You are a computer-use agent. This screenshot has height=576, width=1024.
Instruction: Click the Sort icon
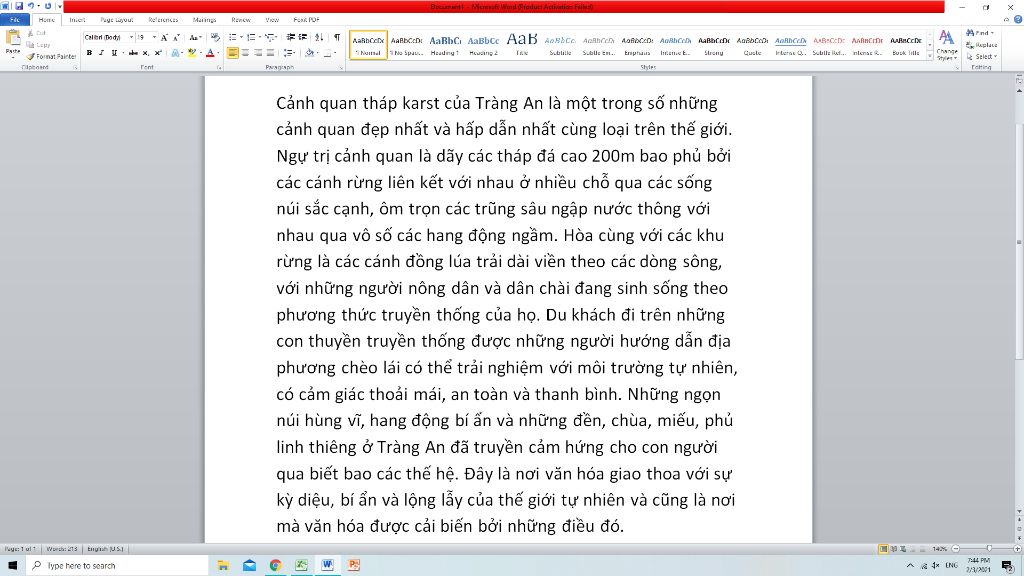click(319, 38)
